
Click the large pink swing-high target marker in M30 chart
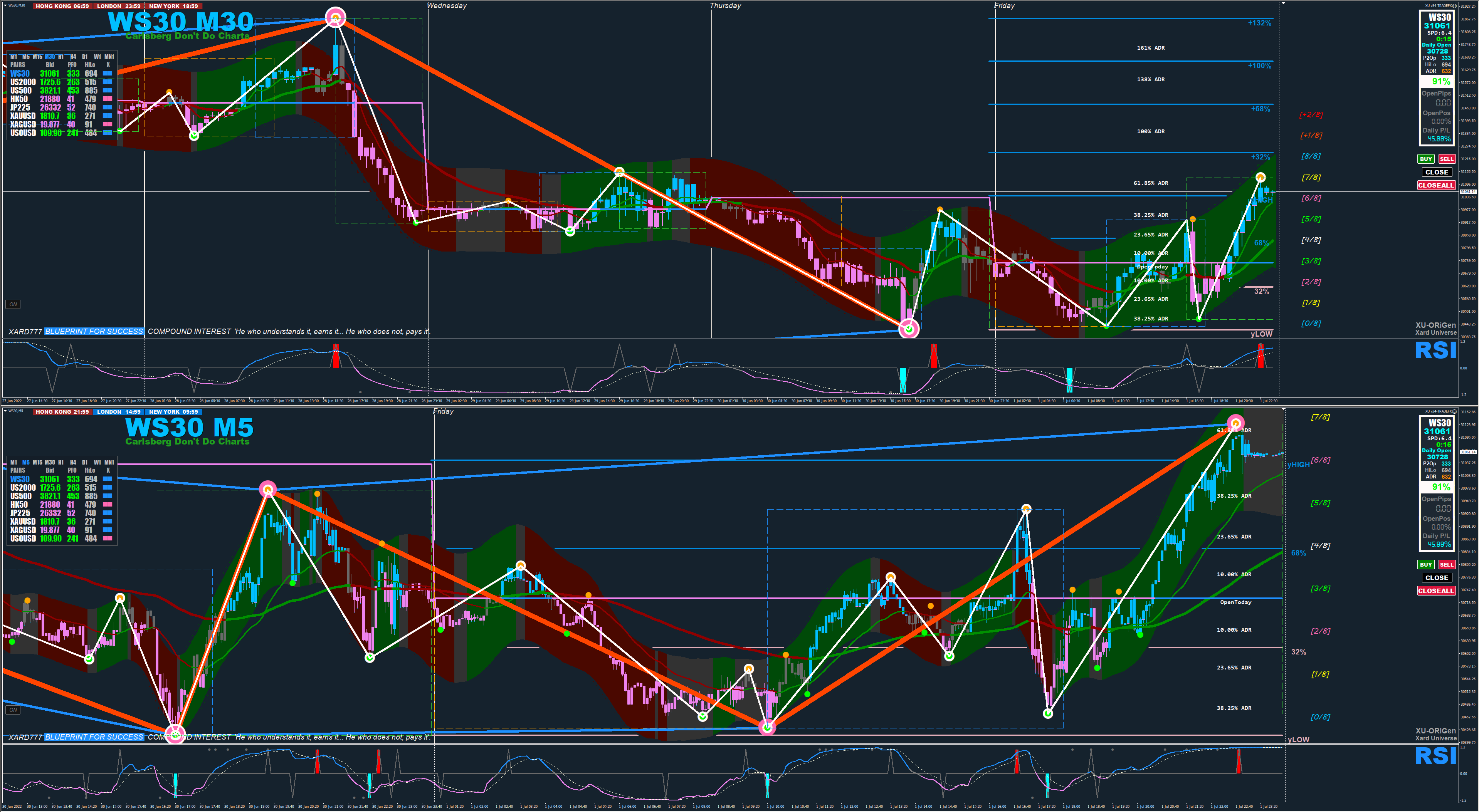tap(335, 18)
